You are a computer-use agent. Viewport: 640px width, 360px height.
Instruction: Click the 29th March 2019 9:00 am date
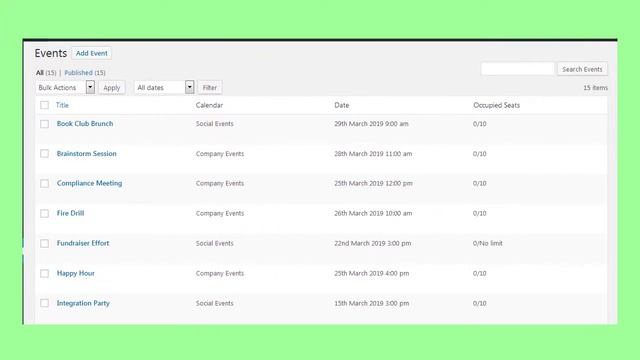tap(371, 124)
